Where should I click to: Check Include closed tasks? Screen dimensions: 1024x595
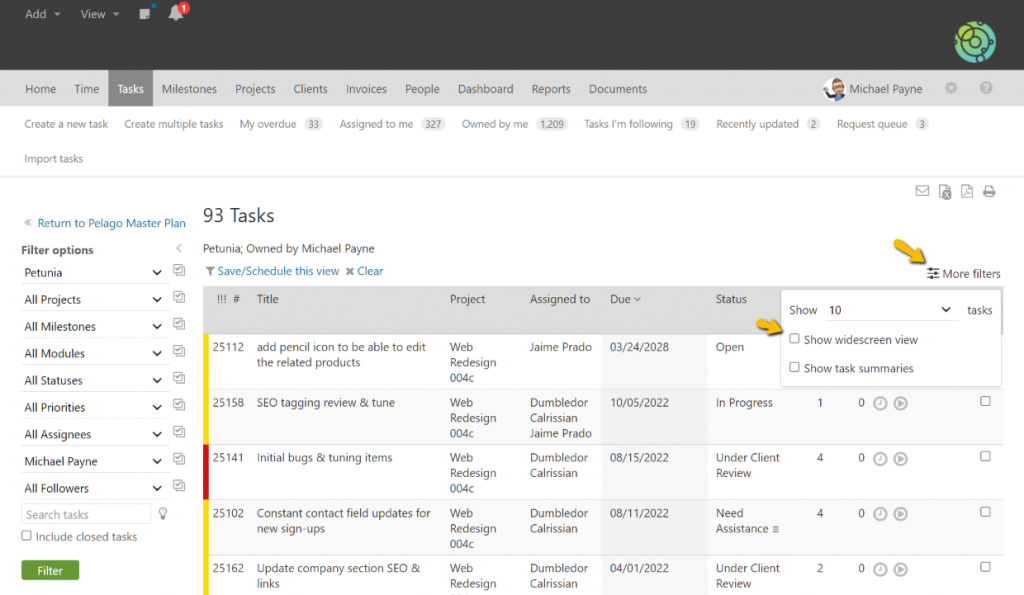click(x=26, y=536)
